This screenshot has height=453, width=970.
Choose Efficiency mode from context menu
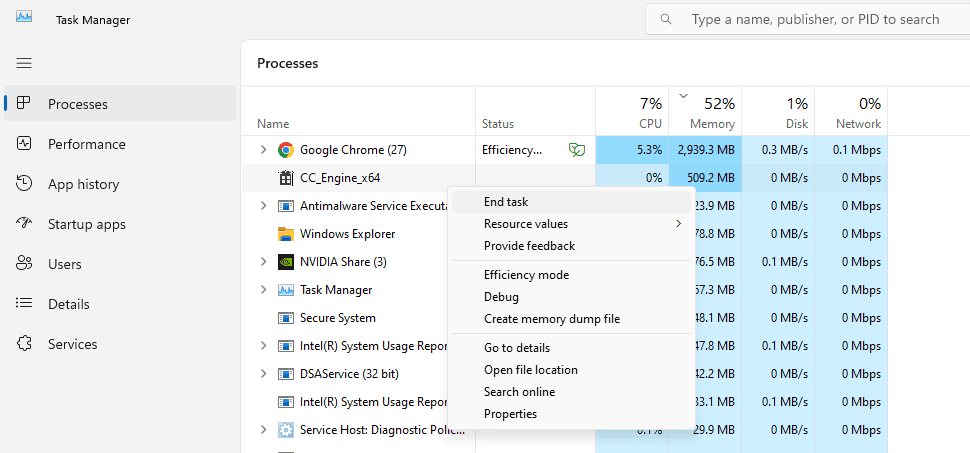tap(571, 275)
